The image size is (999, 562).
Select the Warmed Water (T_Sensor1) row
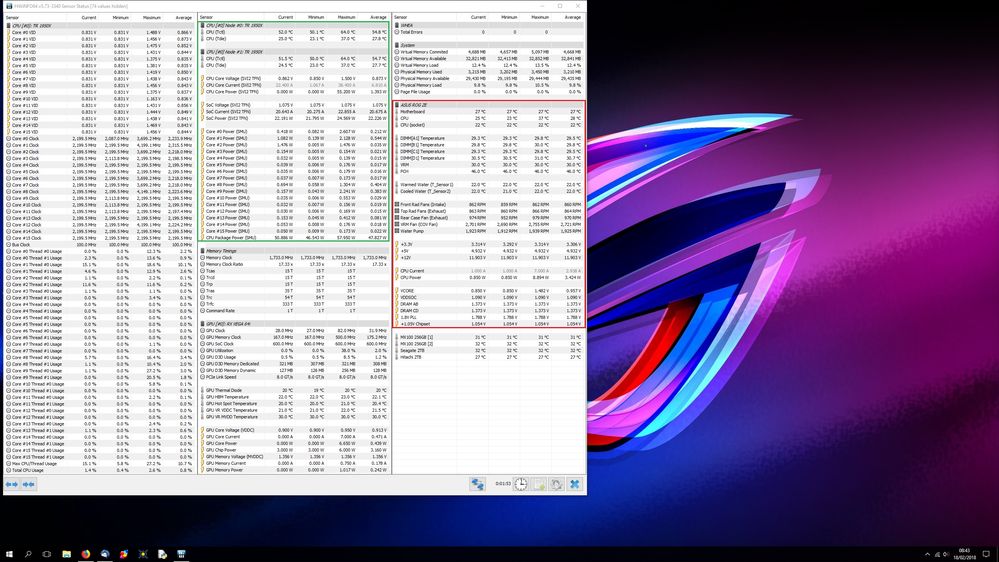pyautogui.click(x=489, y=185)
